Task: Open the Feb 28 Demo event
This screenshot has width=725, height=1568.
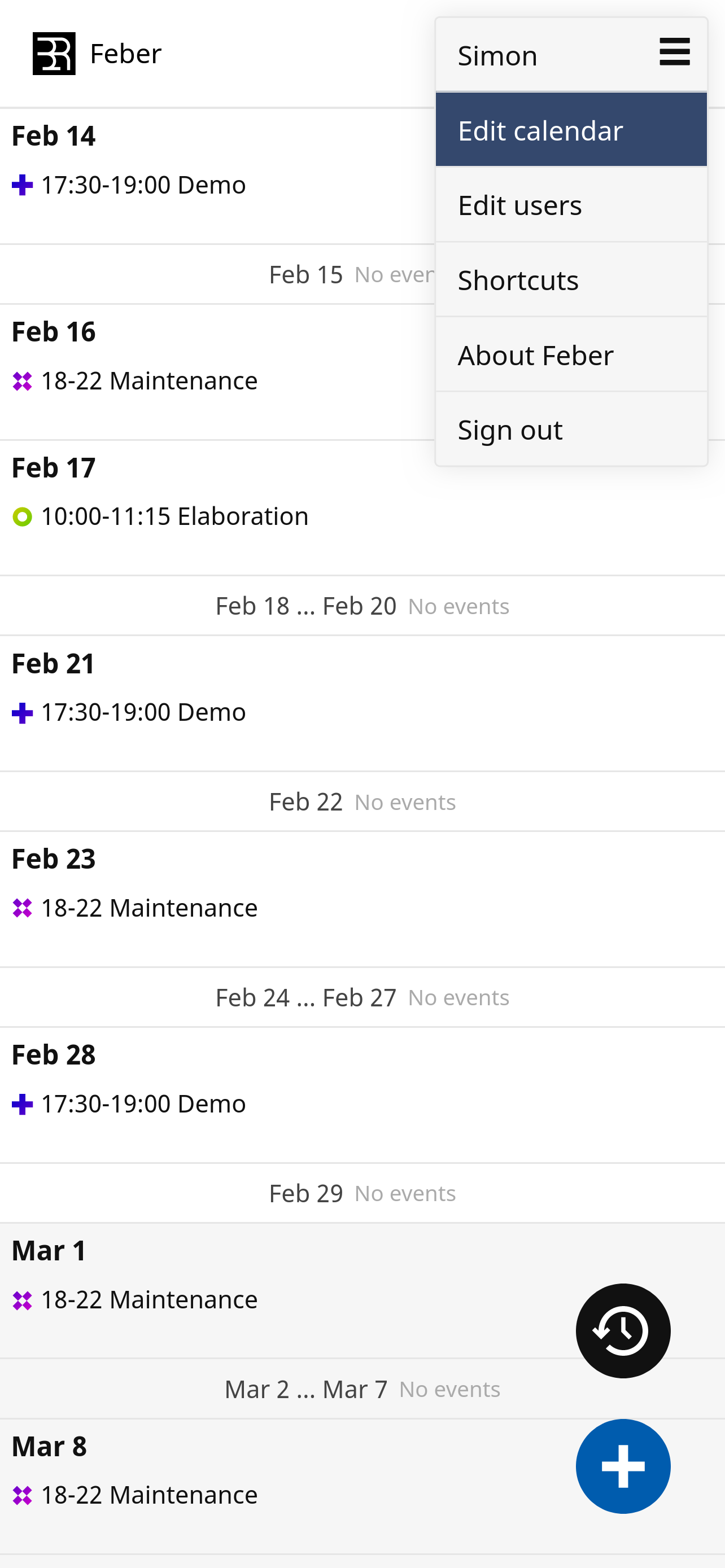Action: 143,1103
